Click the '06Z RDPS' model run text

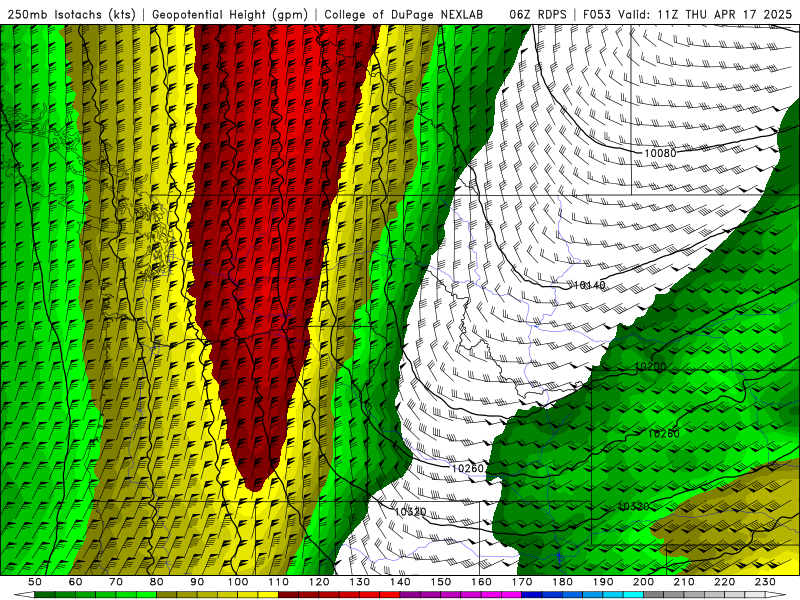coord(538,15)
